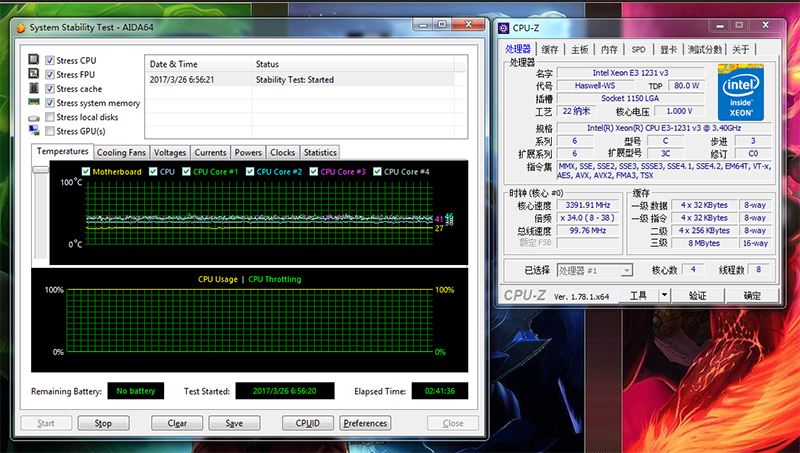Screen dimensions: 800x453
Task: Toggle CPU Core #4 graph checkbox
Action: (x=377, y=171)
